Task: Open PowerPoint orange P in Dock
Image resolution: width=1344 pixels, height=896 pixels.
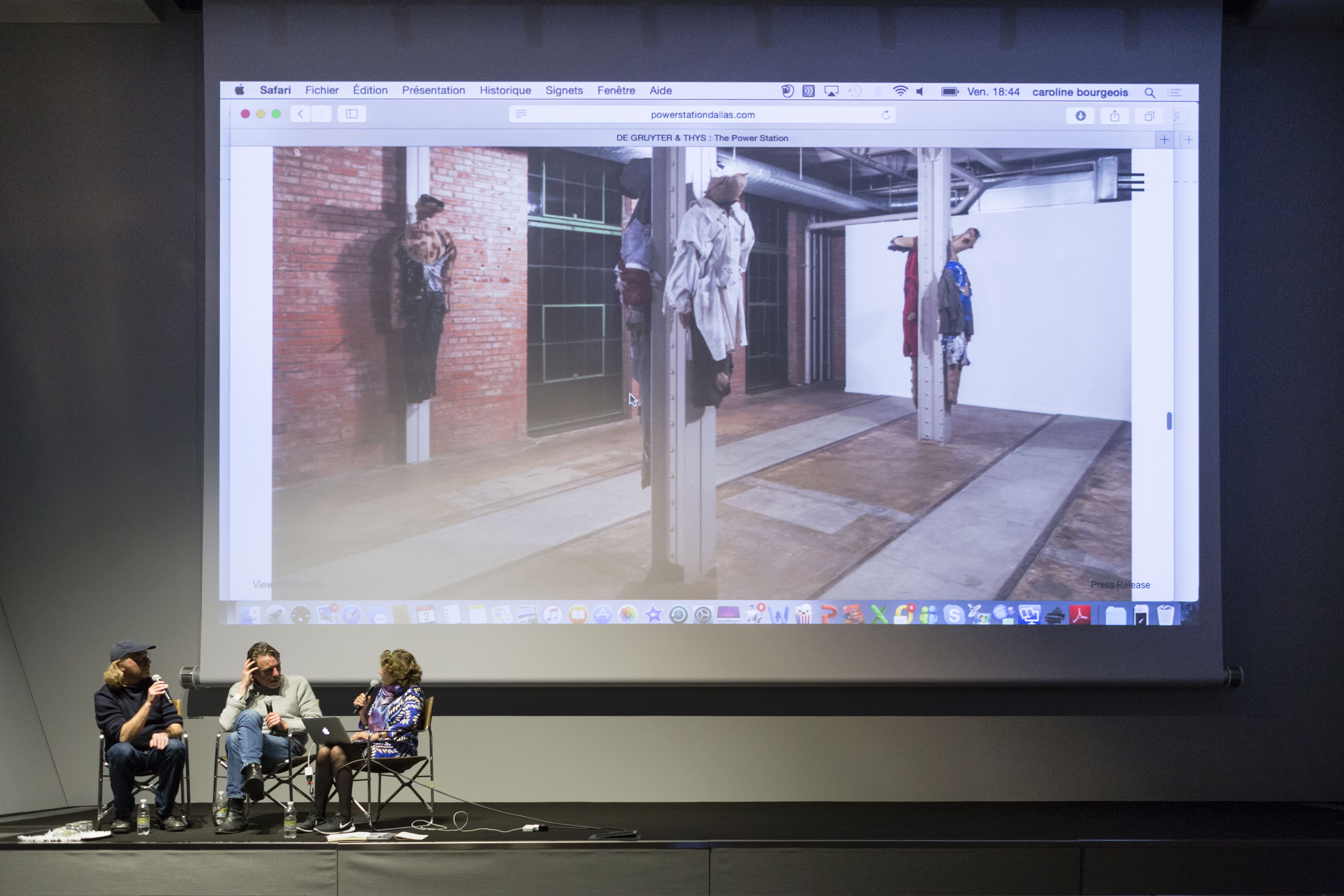Action: (829, 614)
